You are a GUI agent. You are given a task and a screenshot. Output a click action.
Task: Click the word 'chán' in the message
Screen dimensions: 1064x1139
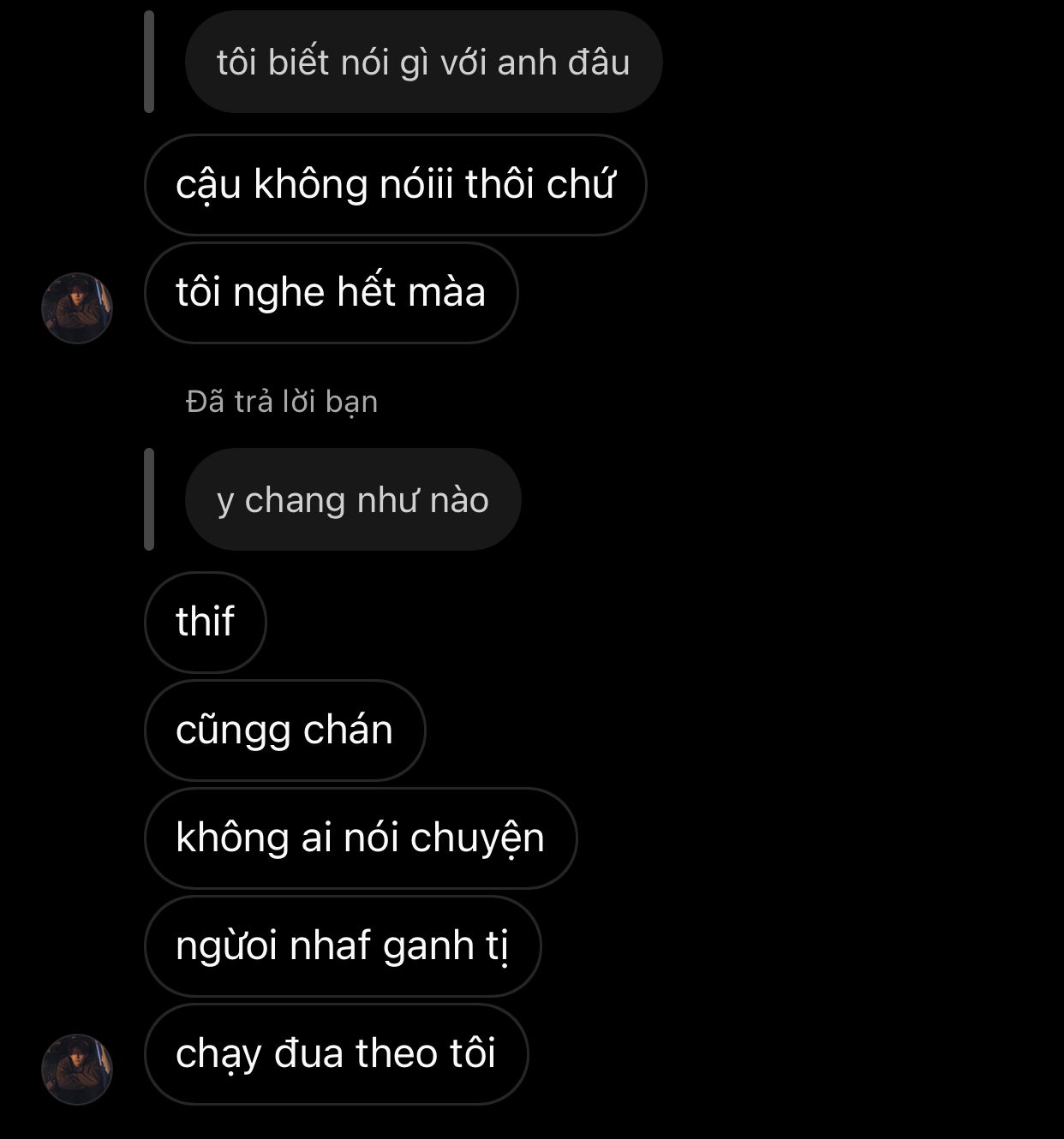(348, 730)
